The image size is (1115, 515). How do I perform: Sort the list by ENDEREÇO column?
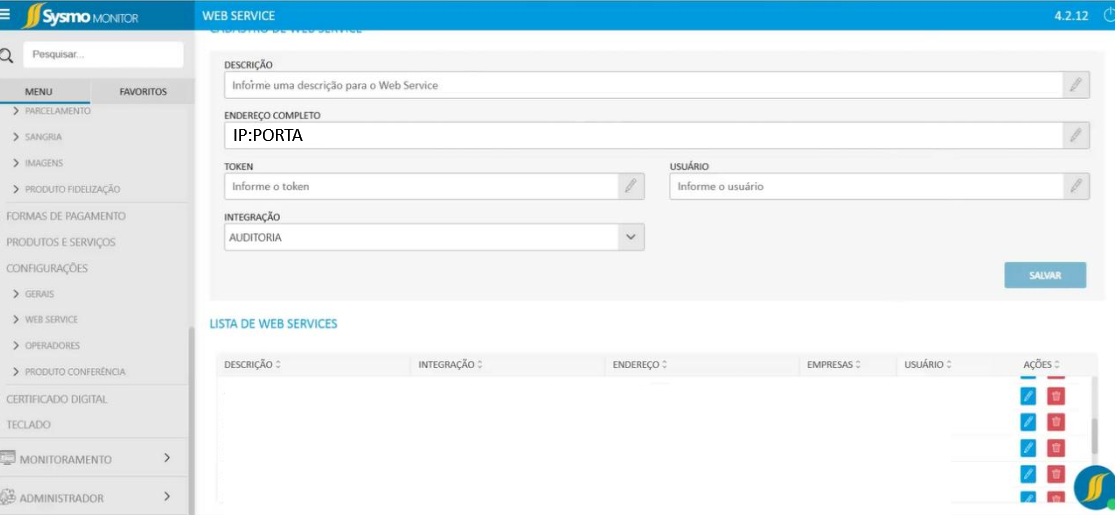[x=639, y=364]
